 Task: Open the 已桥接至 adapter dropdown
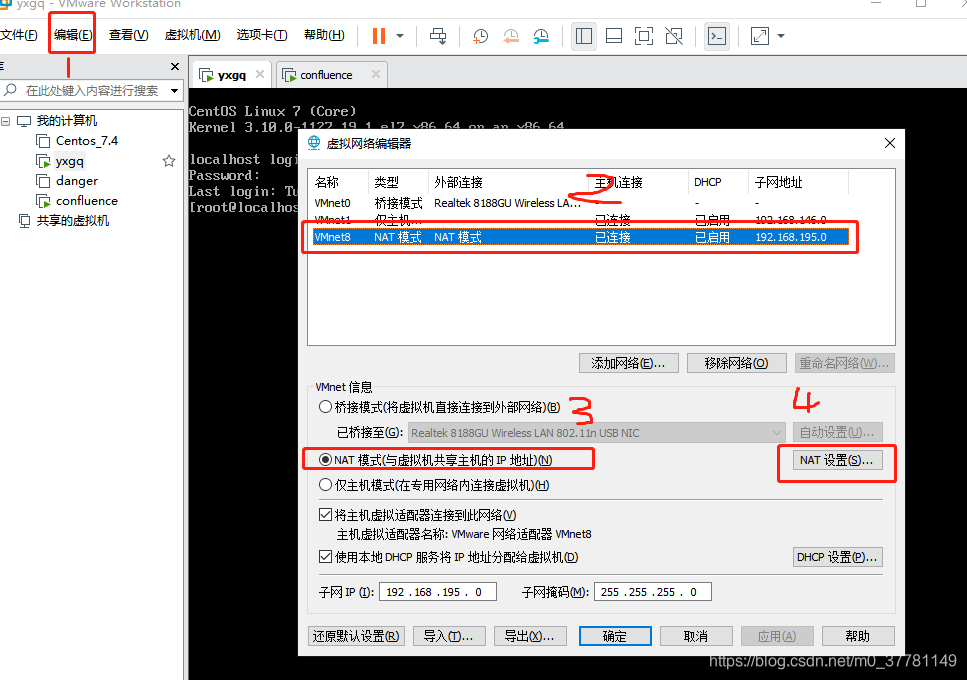tap(596, 433)
